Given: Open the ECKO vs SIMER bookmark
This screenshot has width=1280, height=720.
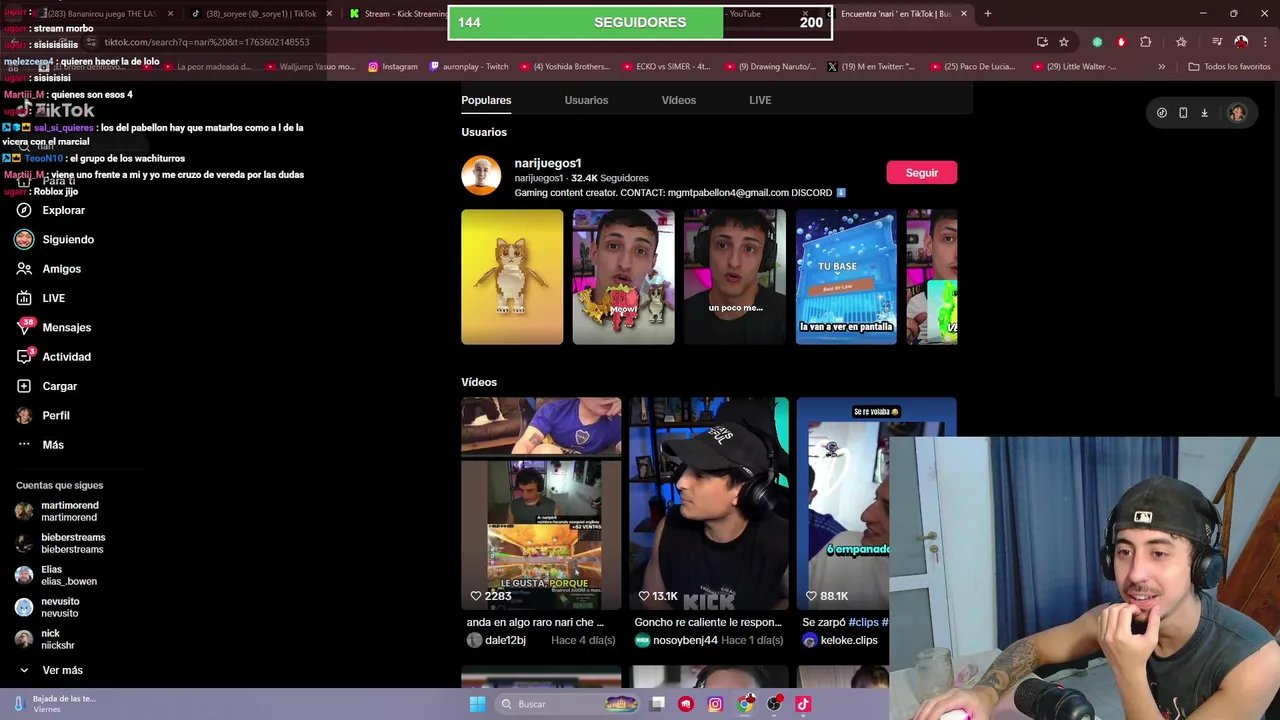Looking at the screenshot, I should tap(666, 67).
